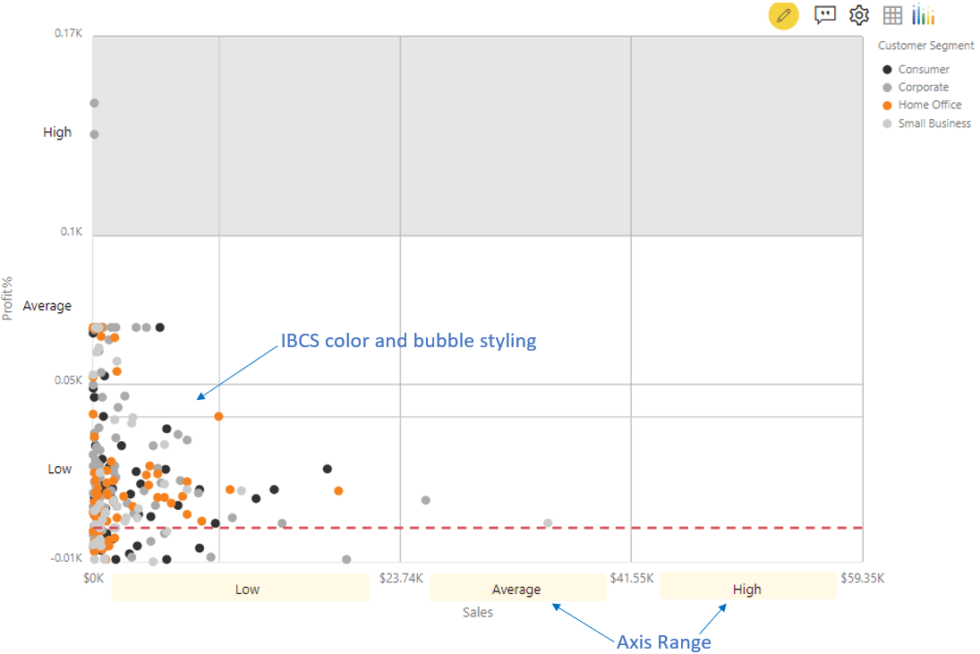The height and width of the screenshot is (654, 980).
Task: Click the Customer Segment legend title
Action: pos(925,45)
